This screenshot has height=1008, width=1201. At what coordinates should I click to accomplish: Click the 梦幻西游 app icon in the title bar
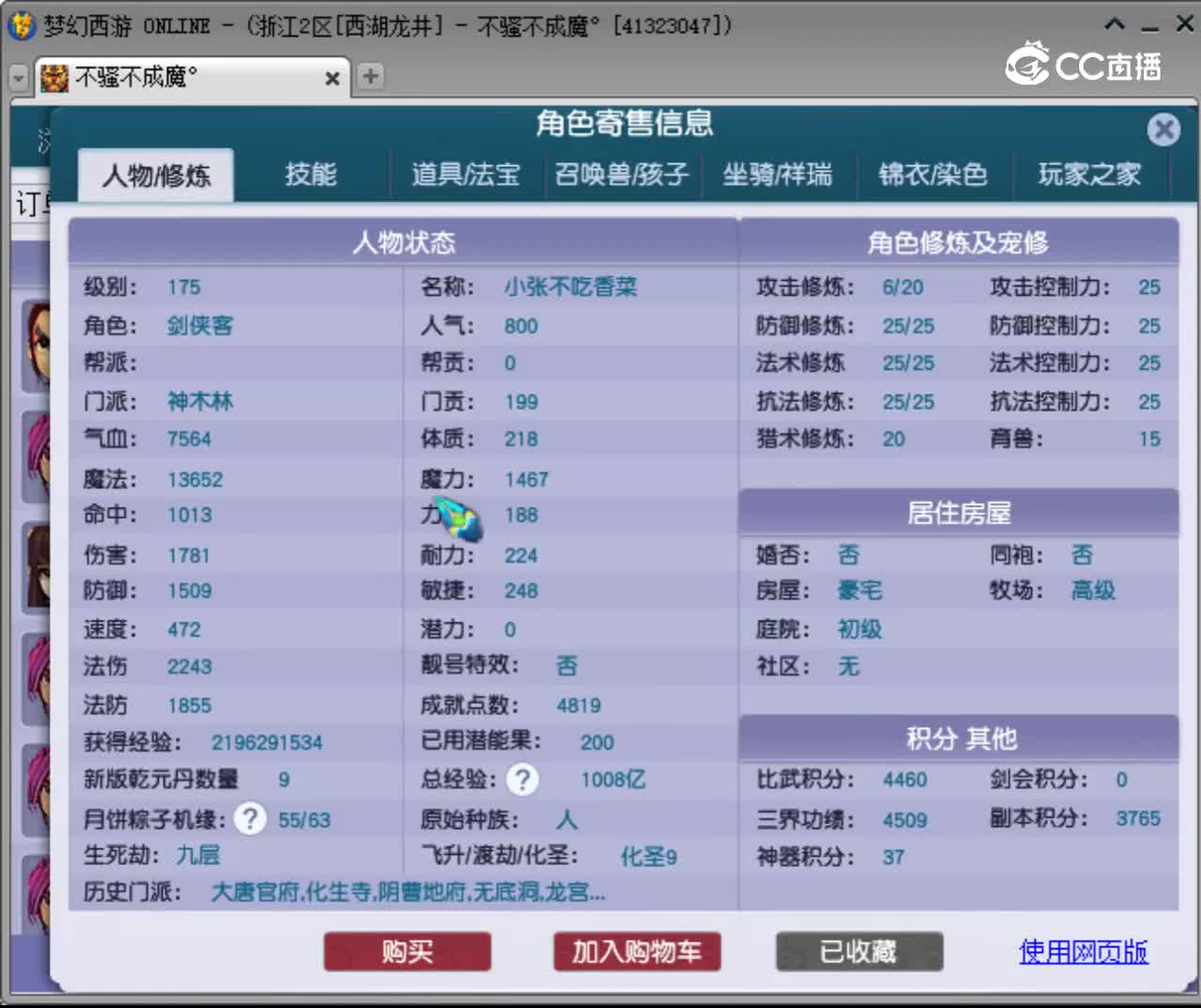click(22, 25)
